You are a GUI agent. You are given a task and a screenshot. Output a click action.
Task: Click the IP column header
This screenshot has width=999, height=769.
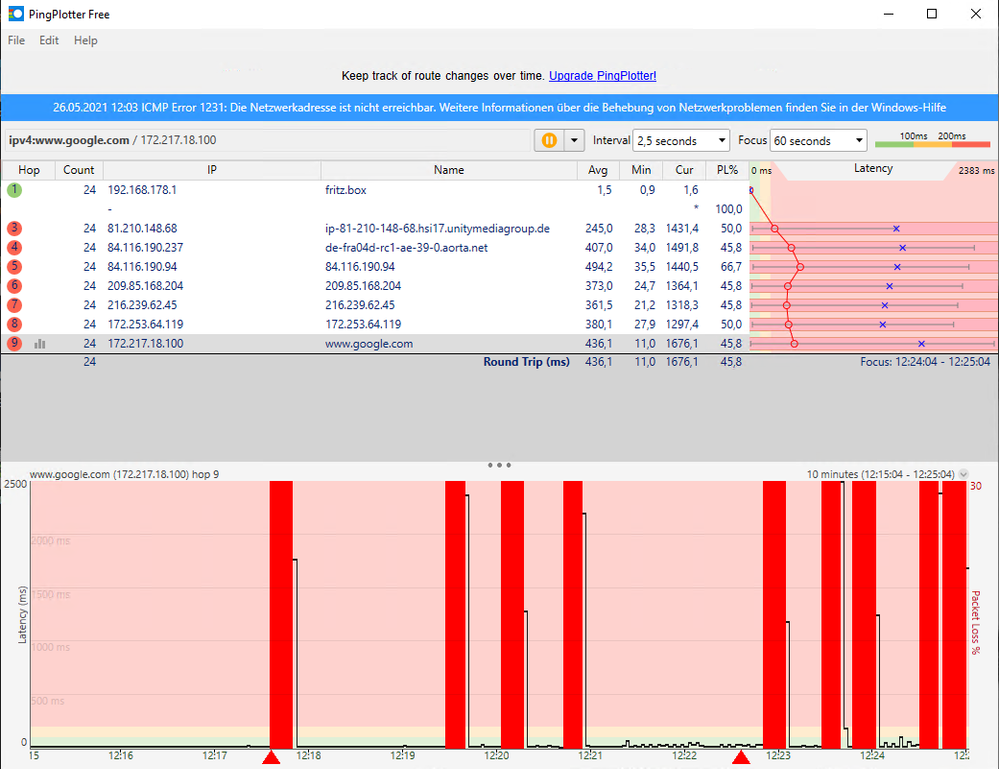pos(212,170)
